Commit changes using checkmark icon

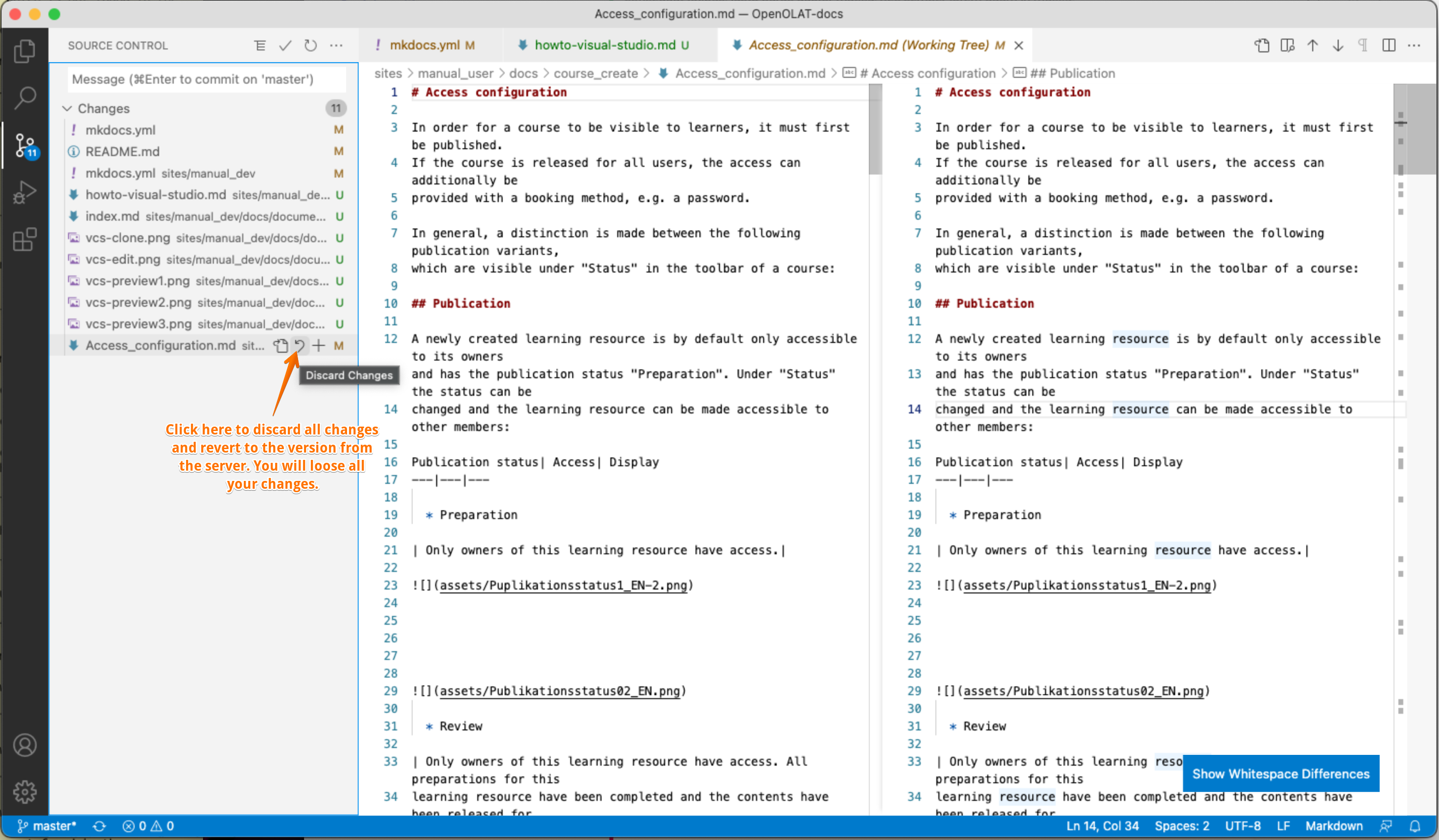point(285,45)
